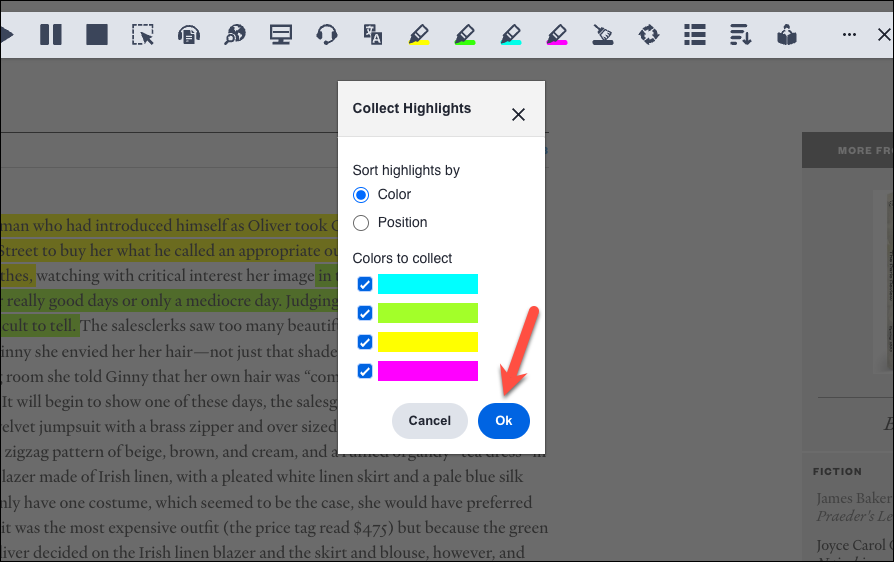This screenshot has height=562, width=894.
Task: Click the 'Sort highlights by' label
Action: (406, 170)
